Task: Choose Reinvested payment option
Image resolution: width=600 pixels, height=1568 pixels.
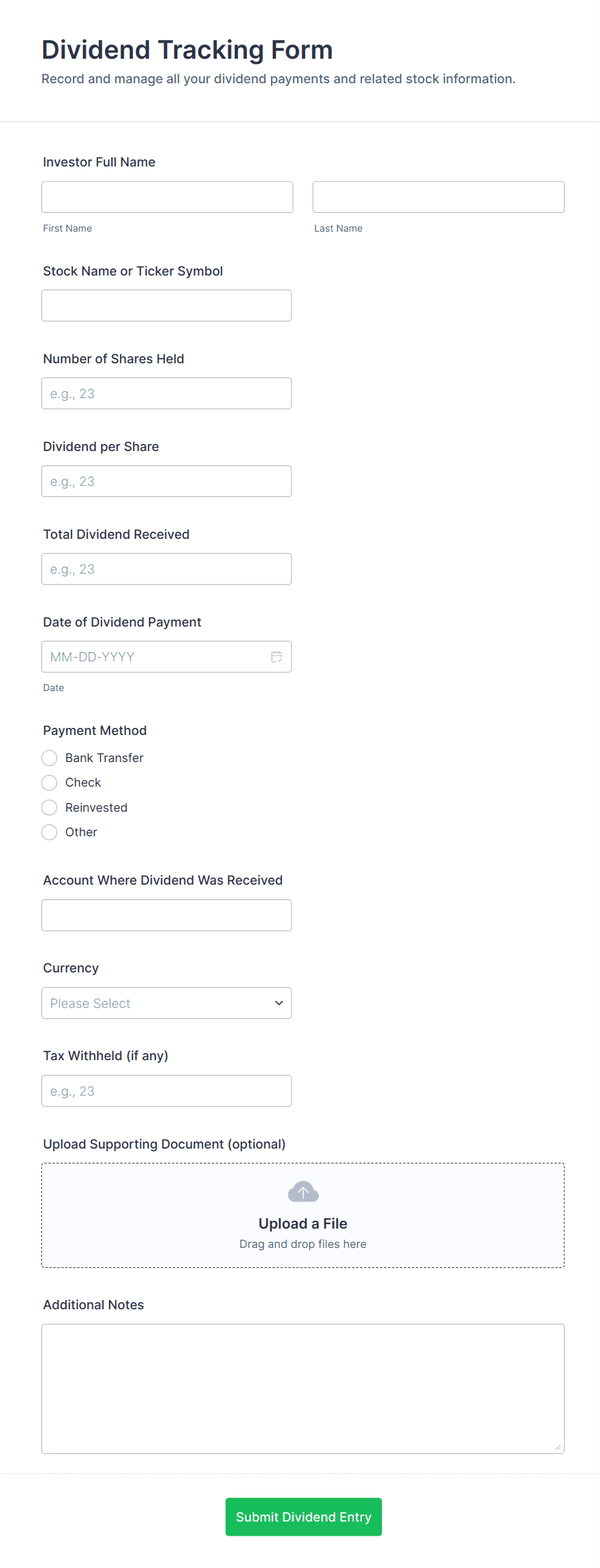Action: [50, 807]
